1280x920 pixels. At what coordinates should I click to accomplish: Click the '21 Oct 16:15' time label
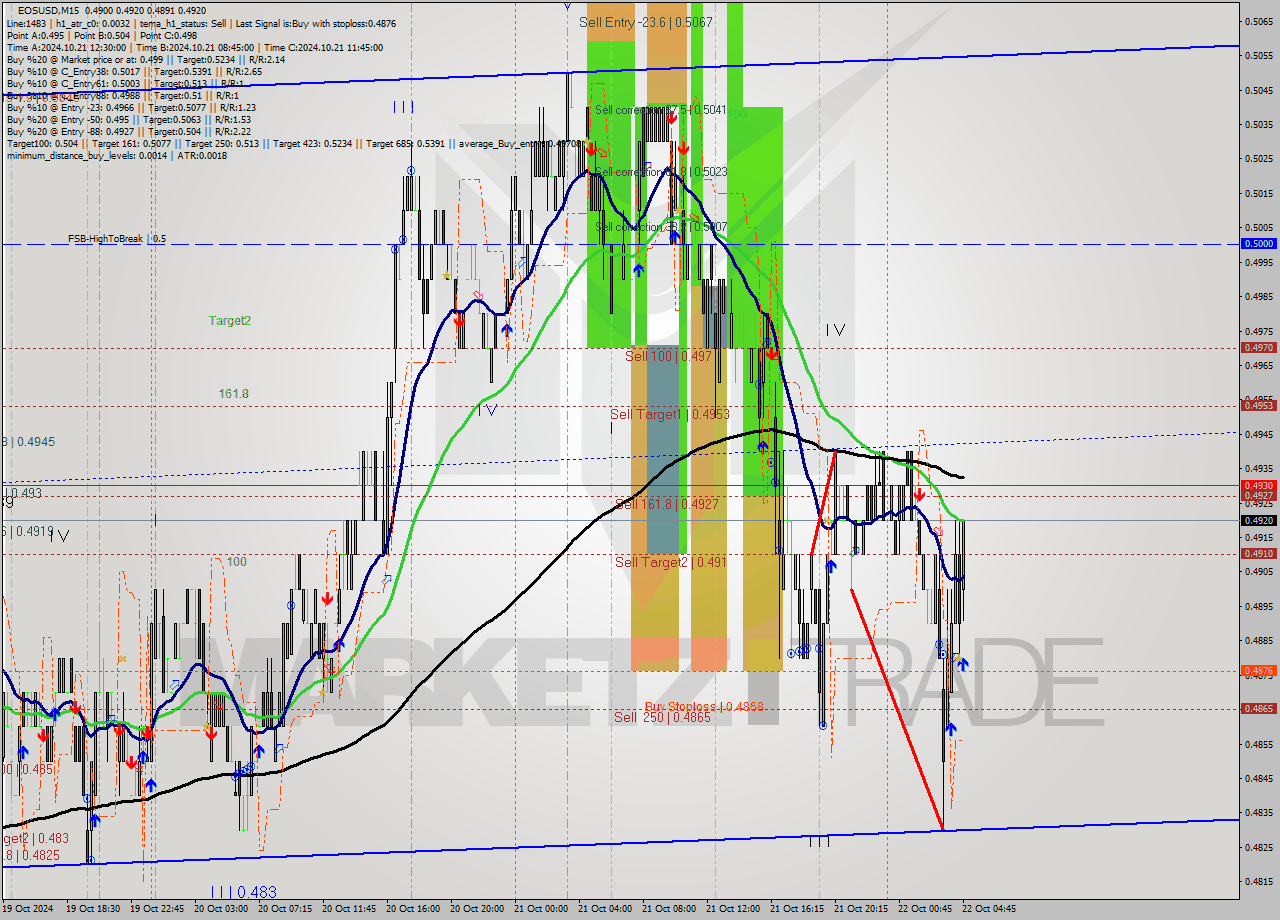796,909
